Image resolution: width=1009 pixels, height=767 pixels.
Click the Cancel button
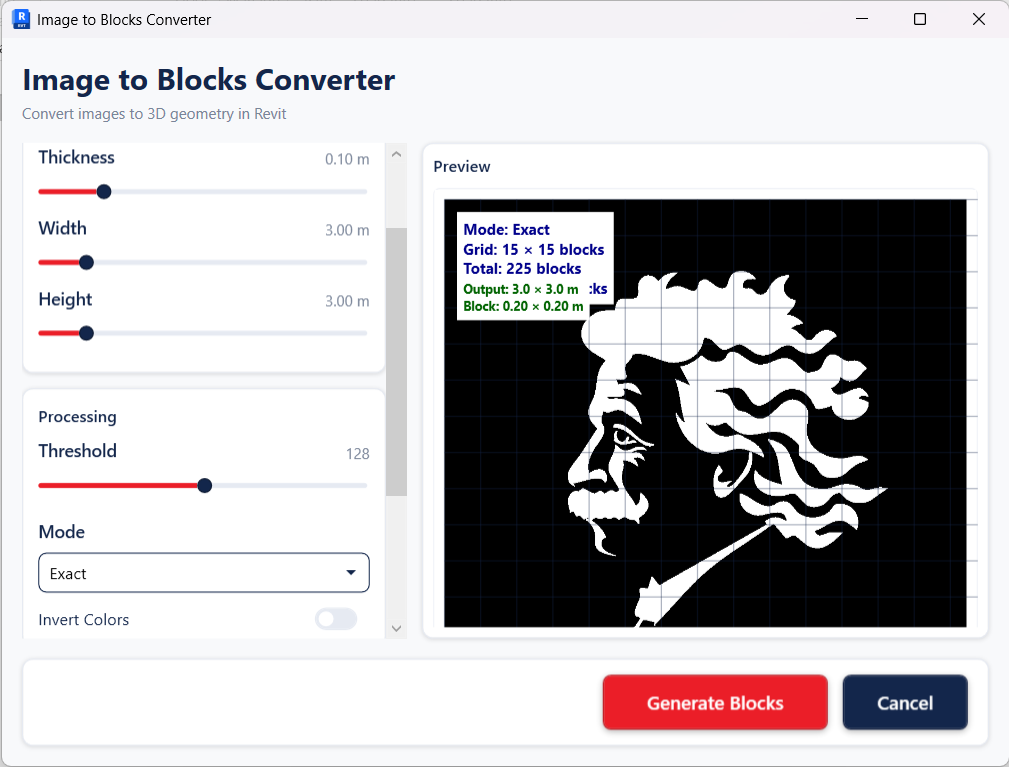click(x=905, y=702)
